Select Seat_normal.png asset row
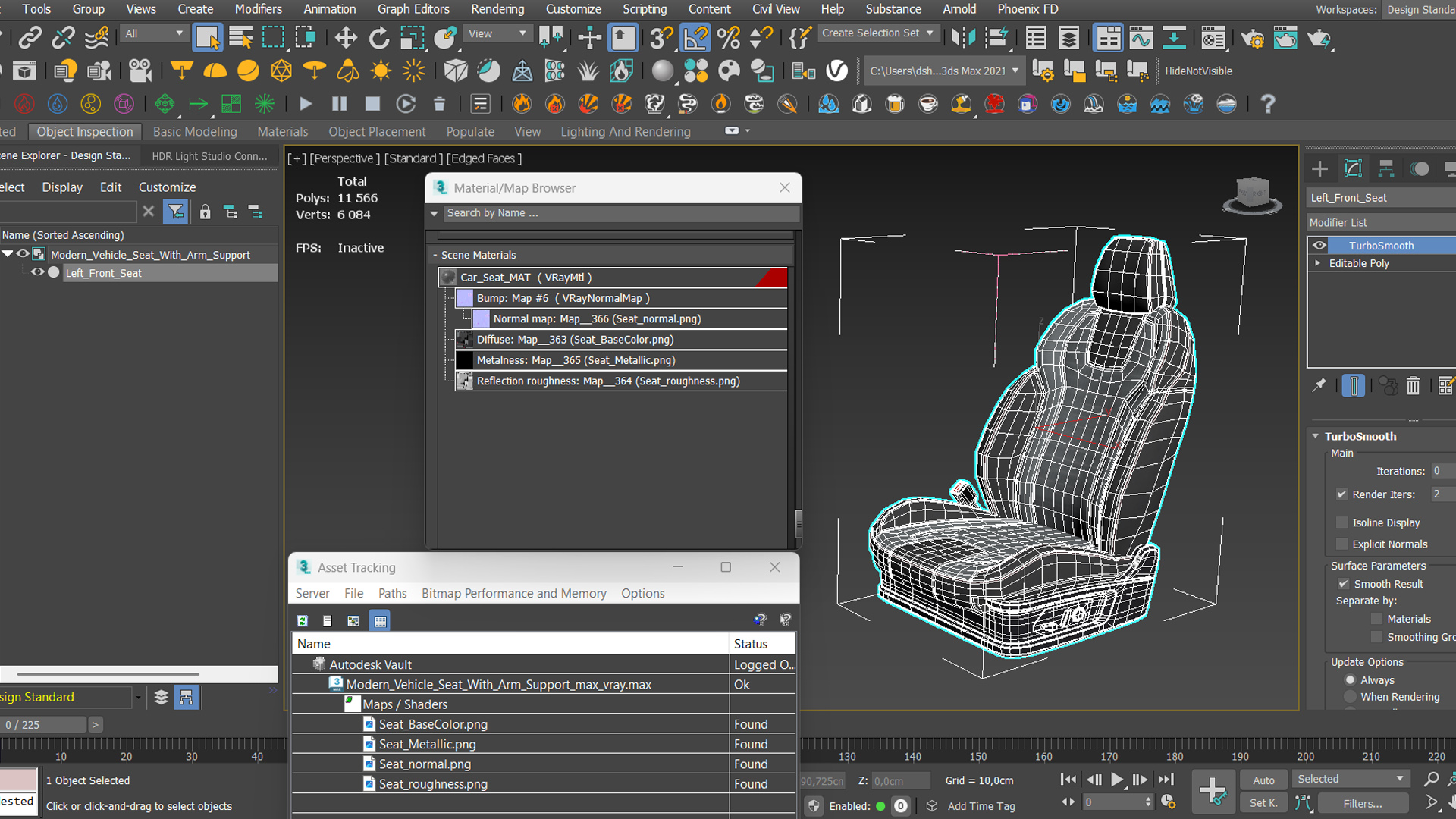1456x819 pixels. (x=544, y=764)
